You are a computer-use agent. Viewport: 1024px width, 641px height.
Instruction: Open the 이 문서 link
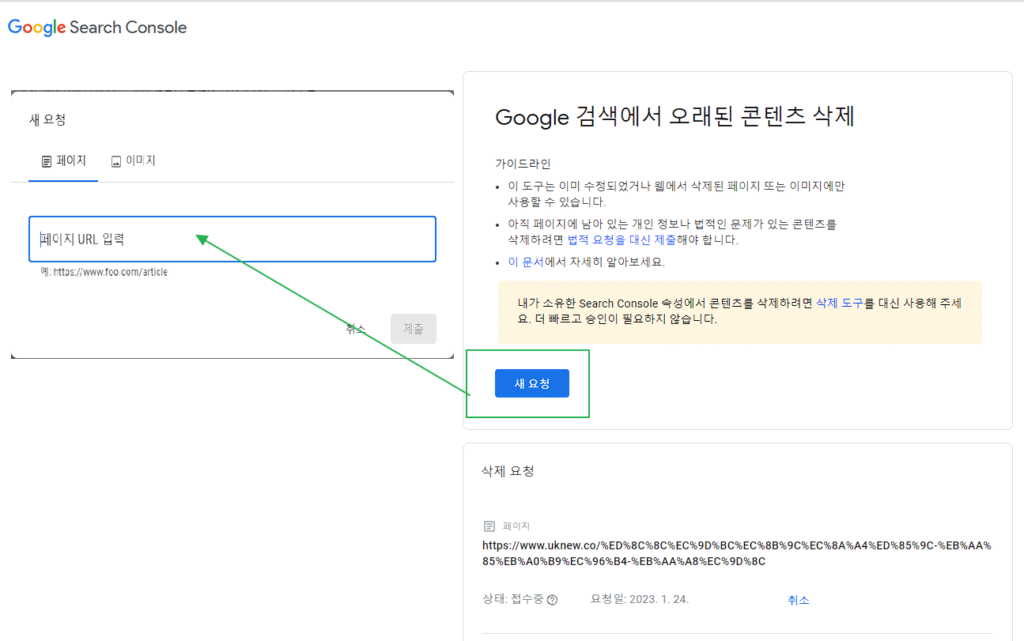click(526, 262)
